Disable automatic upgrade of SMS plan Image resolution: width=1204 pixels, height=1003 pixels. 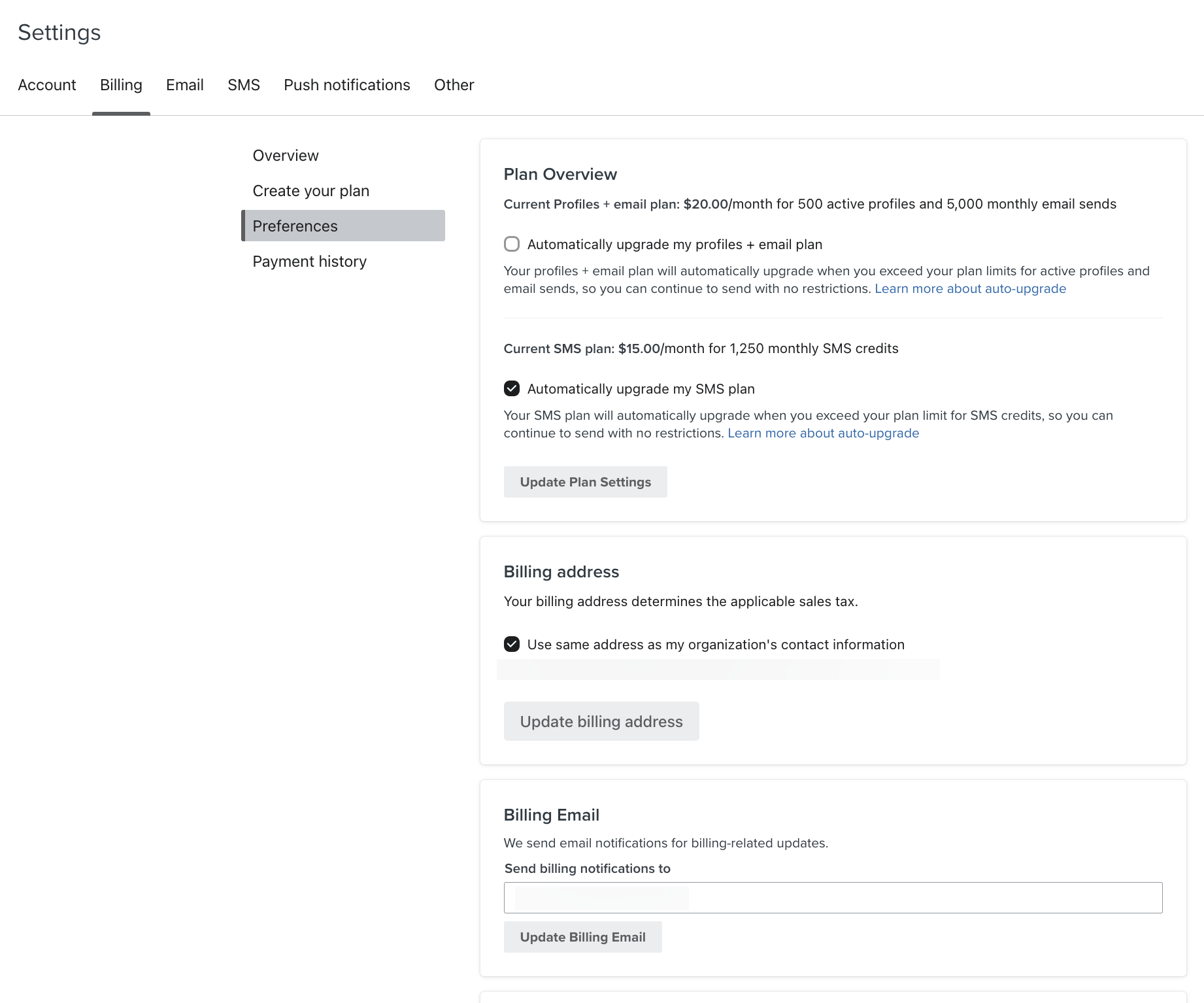coord(512,388)
